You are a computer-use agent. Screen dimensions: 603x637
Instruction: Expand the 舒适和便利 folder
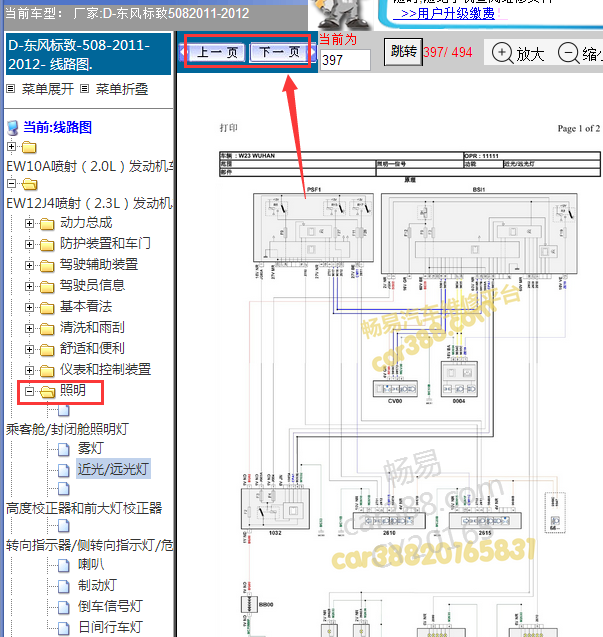[x=29, y=349]
